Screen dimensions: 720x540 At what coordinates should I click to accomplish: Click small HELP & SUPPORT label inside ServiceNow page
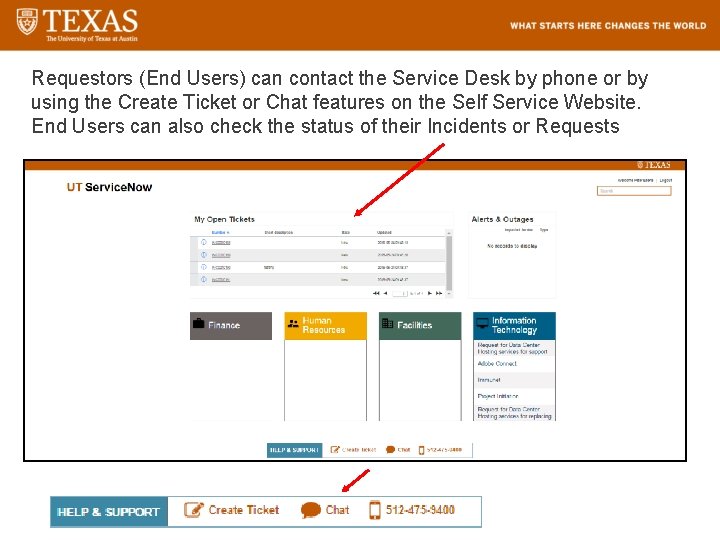[x=294, y=450]
